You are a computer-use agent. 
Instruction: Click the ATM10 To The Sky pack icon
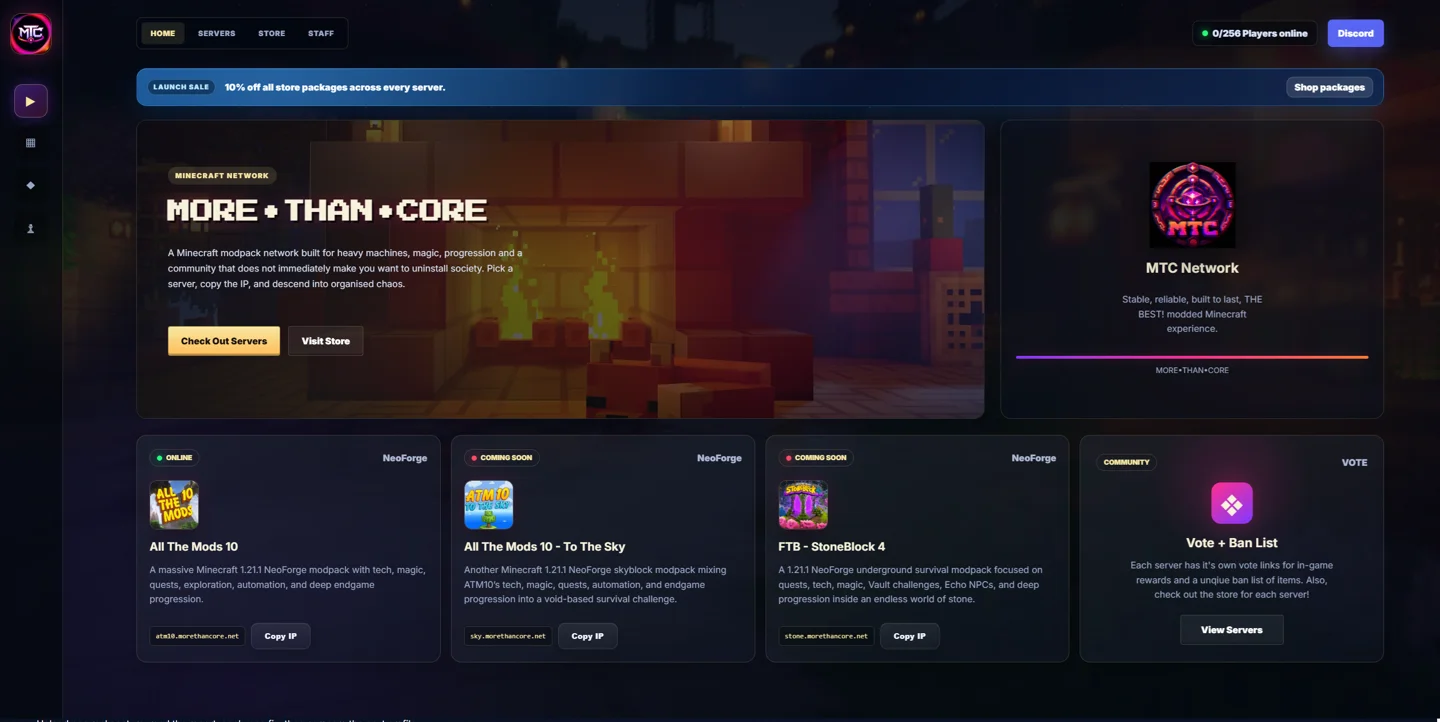pos(489,505)
